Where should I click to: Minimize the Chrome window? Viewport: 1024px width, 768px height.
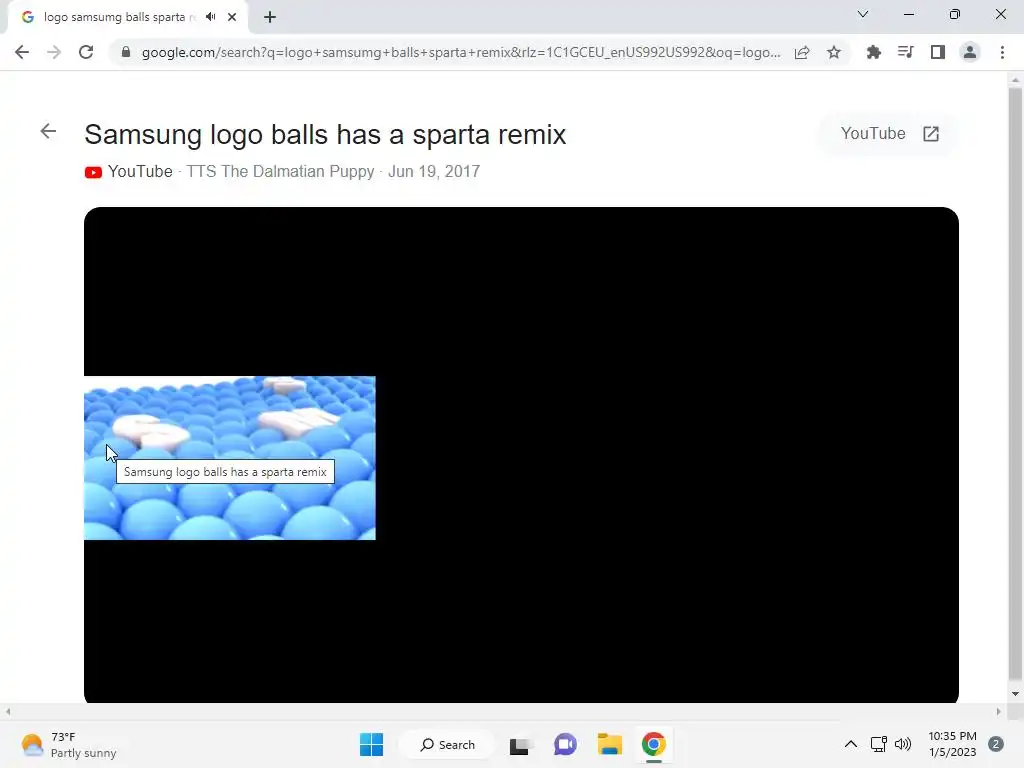(908, 14)
